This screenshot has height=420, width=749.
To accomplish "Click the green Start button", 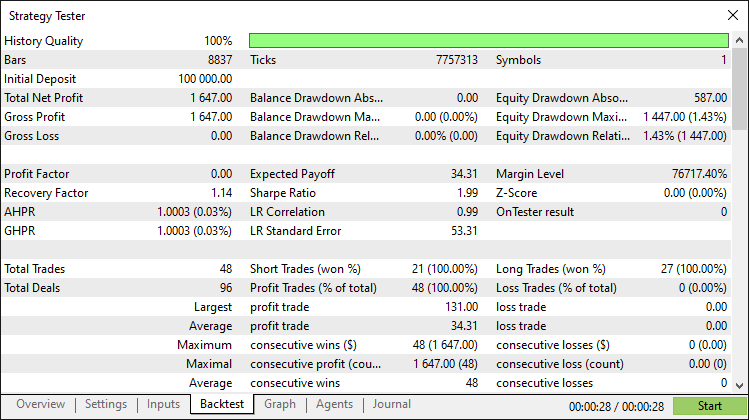I will point(709,406).
